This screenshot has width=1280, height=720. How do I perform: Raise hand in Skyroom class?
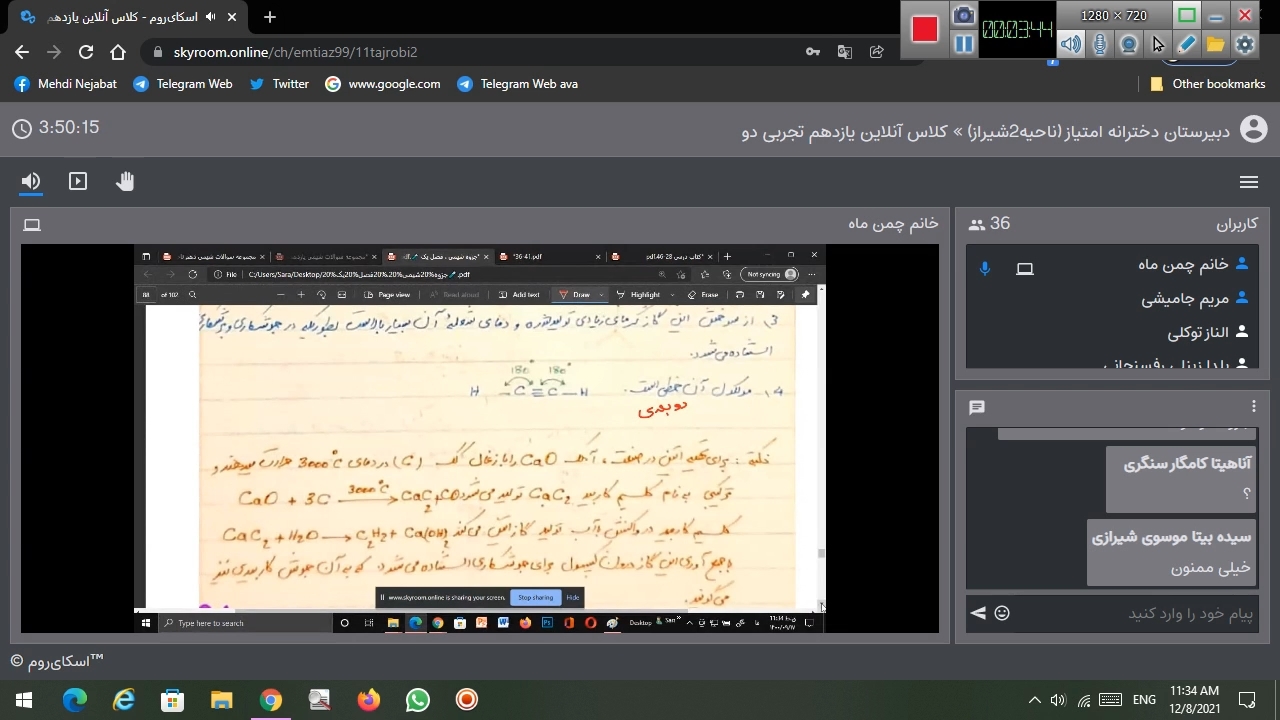[125, 181]
